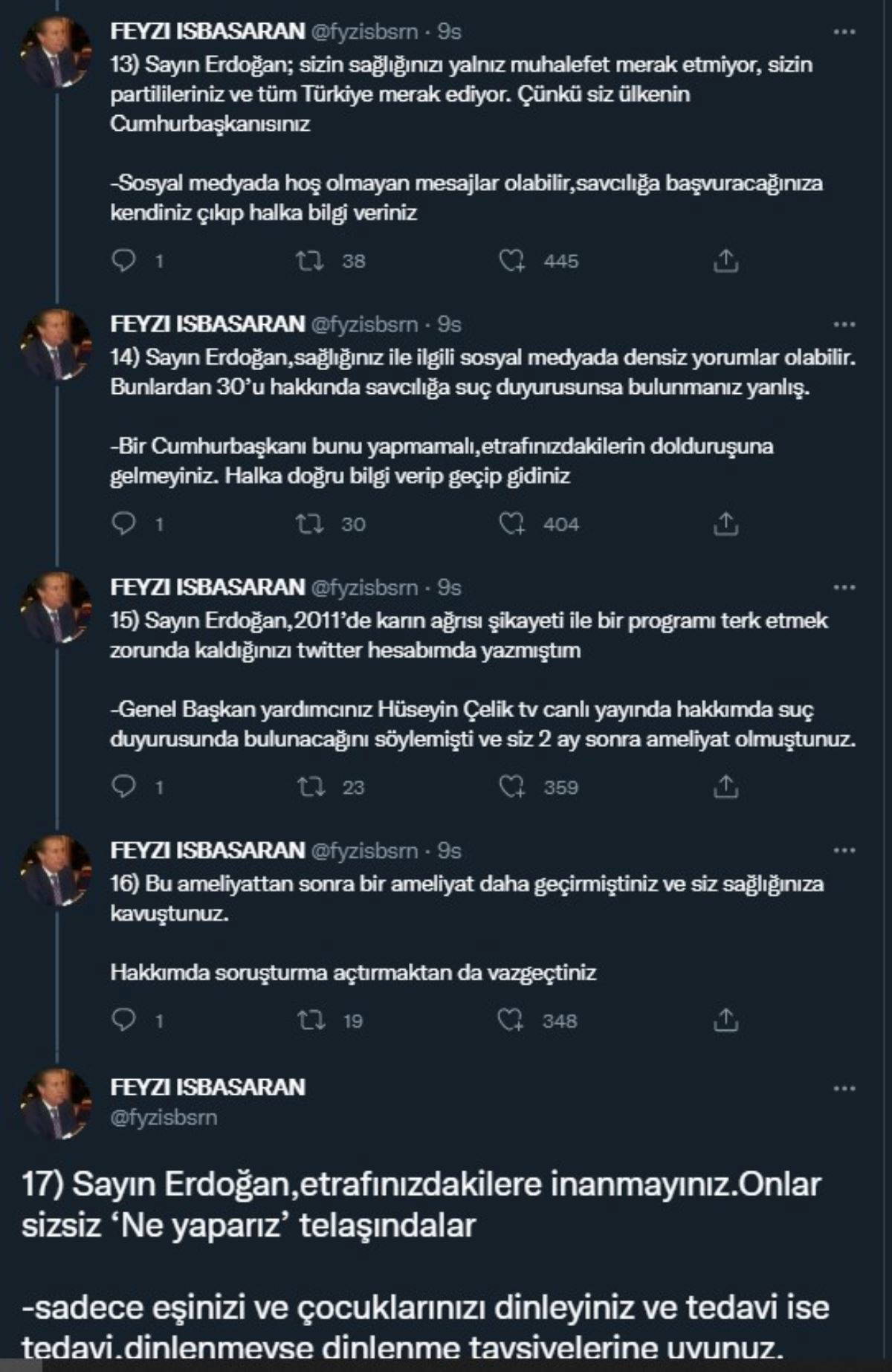Reply to tweet 13 about Cumhurbaşkanı

123,260
